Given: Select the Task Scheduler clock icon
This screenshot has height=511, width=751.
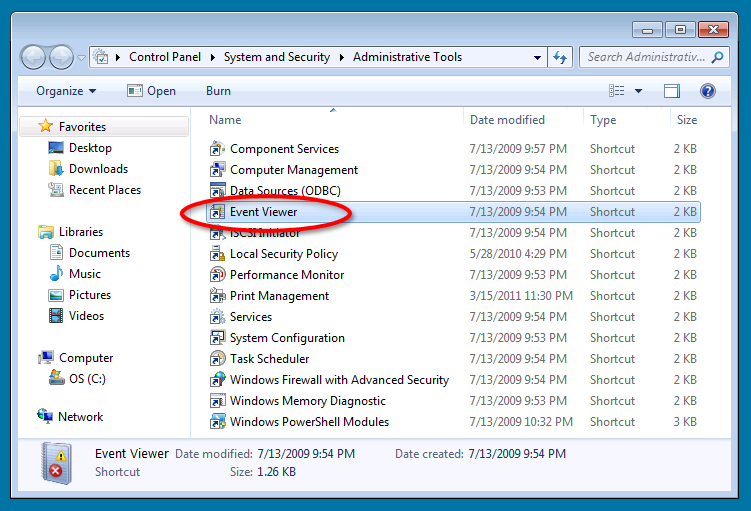Looking at the screenshot, I should 217,359.
